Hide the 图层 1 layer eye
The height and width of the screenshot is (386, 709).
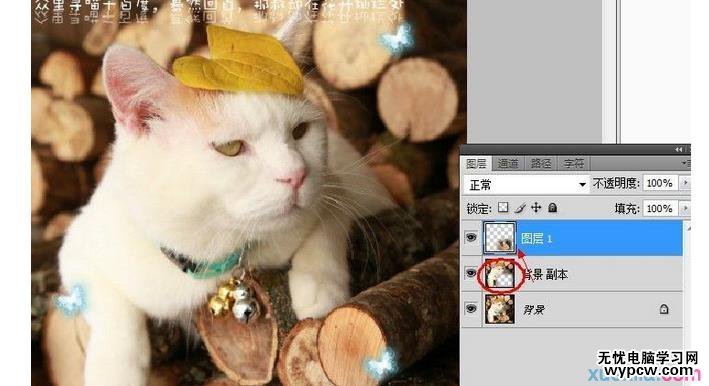click(471, 237)
